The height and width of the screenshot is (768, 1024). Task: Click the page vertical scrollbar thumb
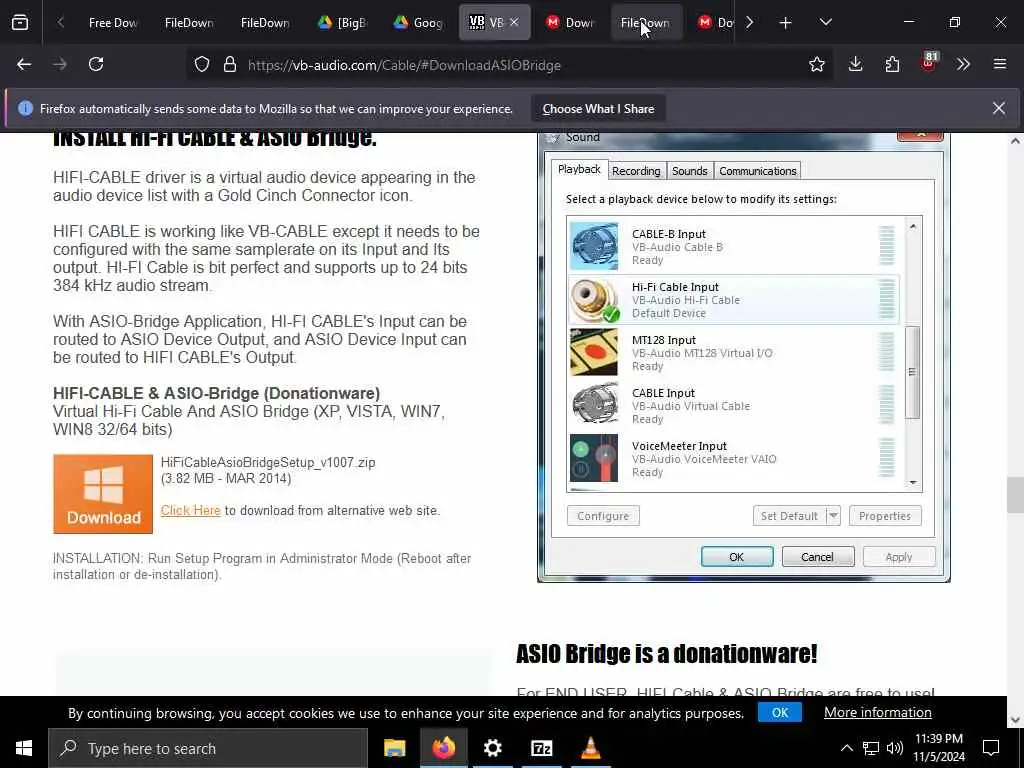coord(1015,495)
